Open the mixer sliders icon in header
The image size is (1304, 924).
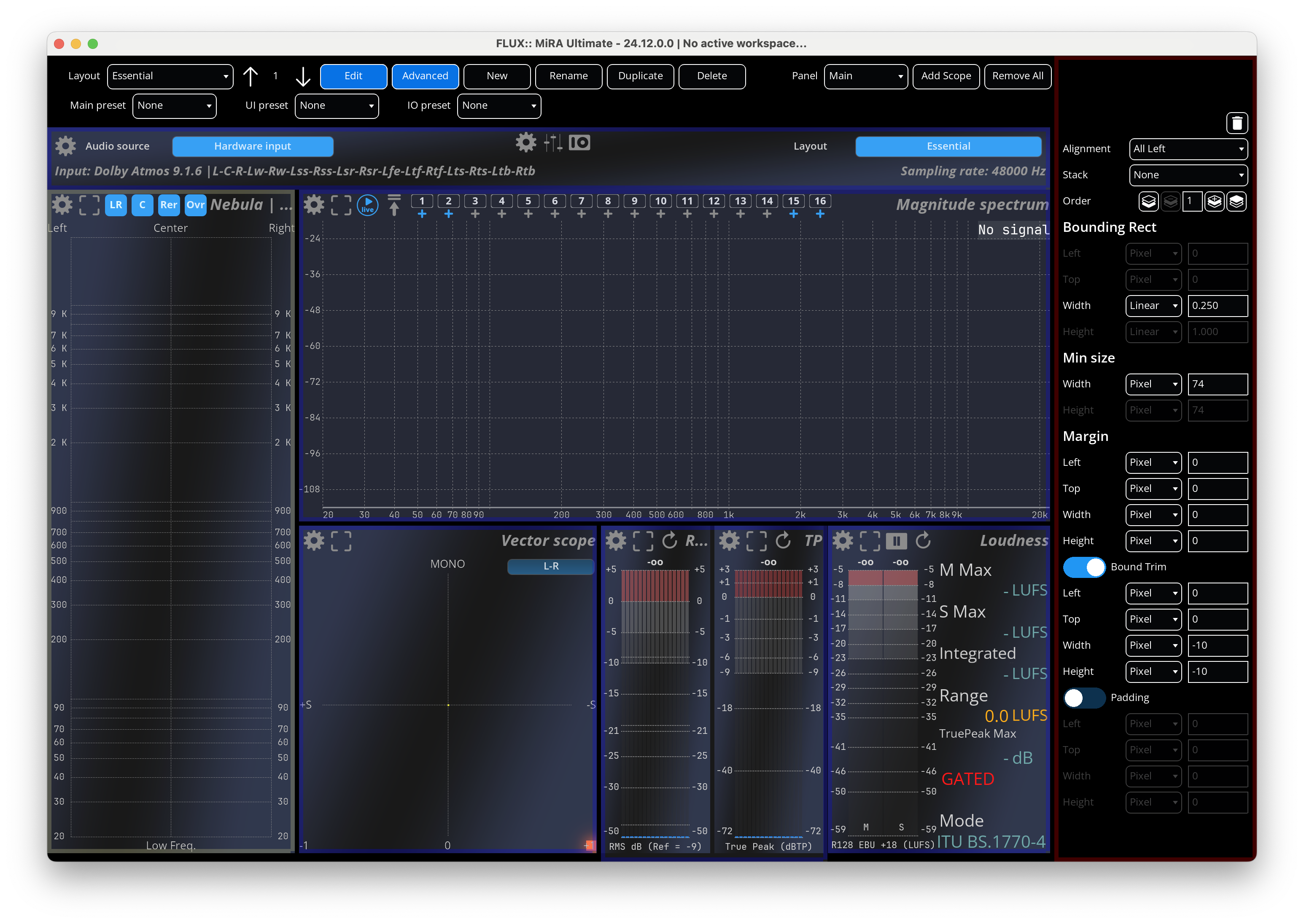point(552,142)
